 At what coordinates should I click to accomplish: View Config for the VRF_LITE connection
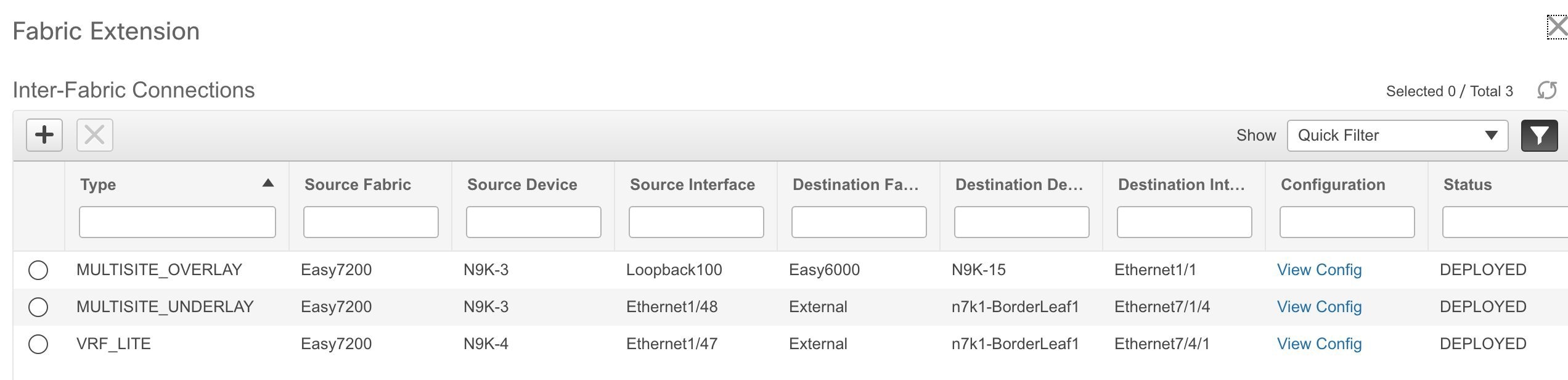point(1319,344)
